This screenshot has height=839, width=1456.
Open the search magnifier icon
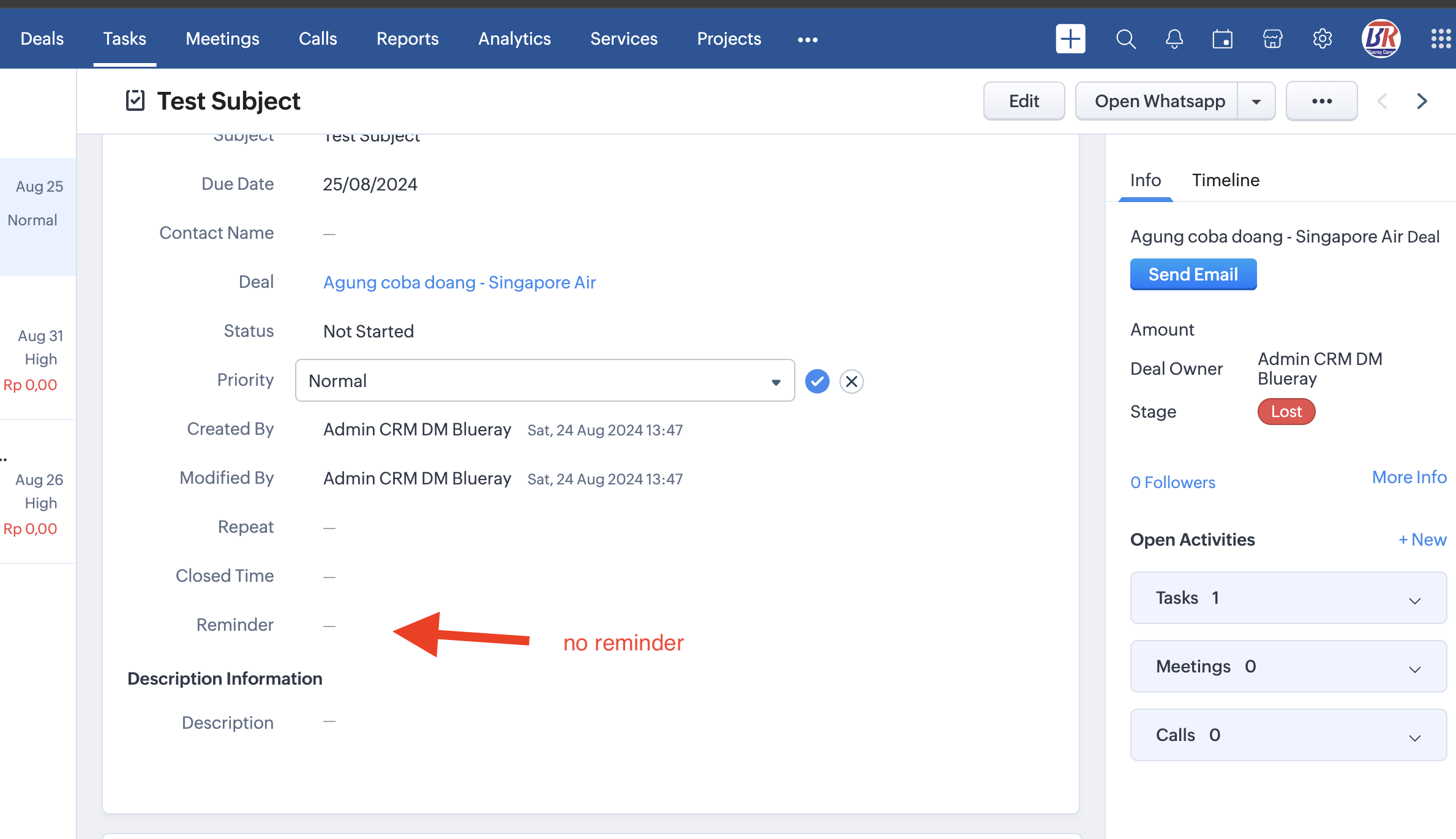(1125, 39)
